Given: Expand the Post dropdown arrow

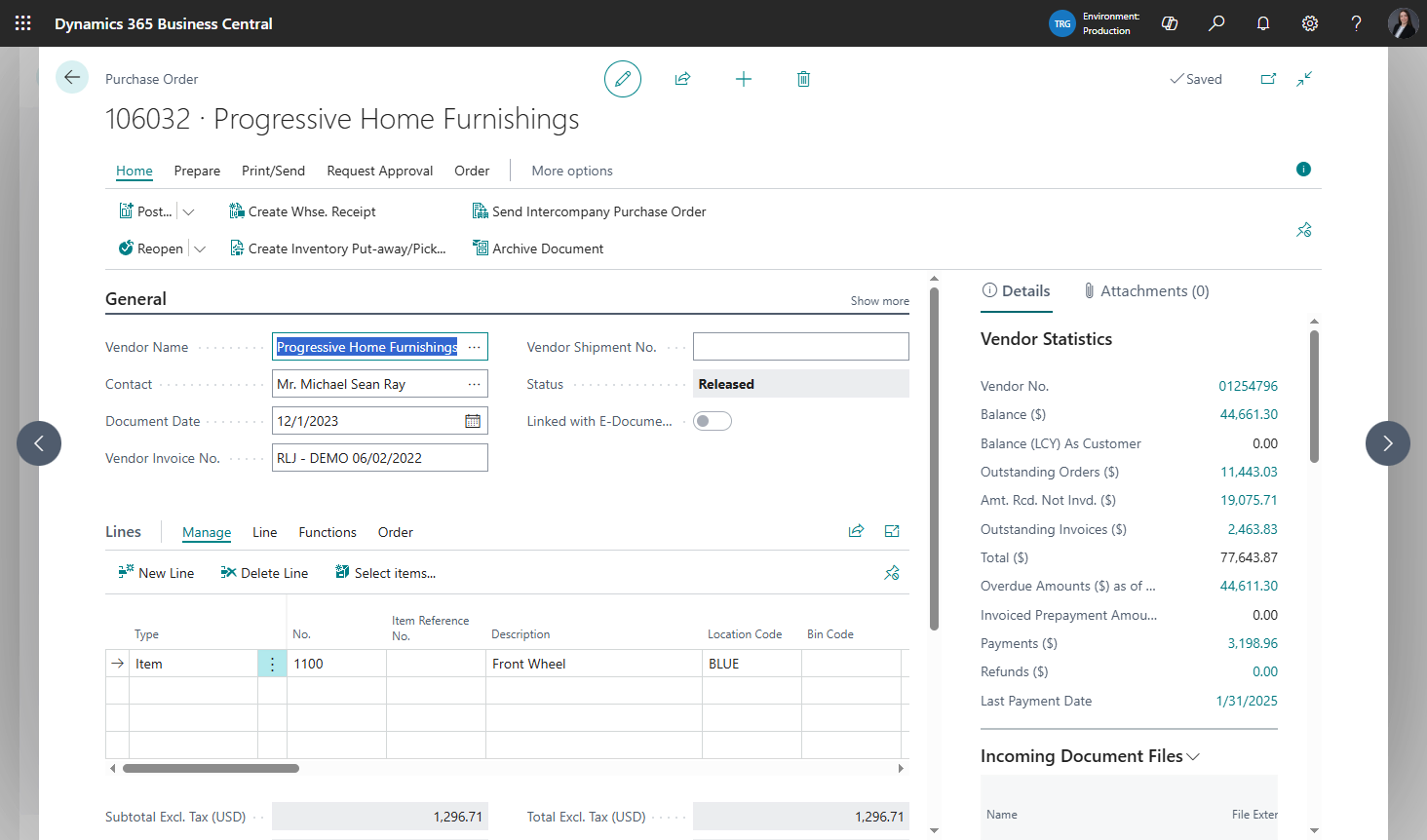Looking at the screenshot, I should 189,211.
